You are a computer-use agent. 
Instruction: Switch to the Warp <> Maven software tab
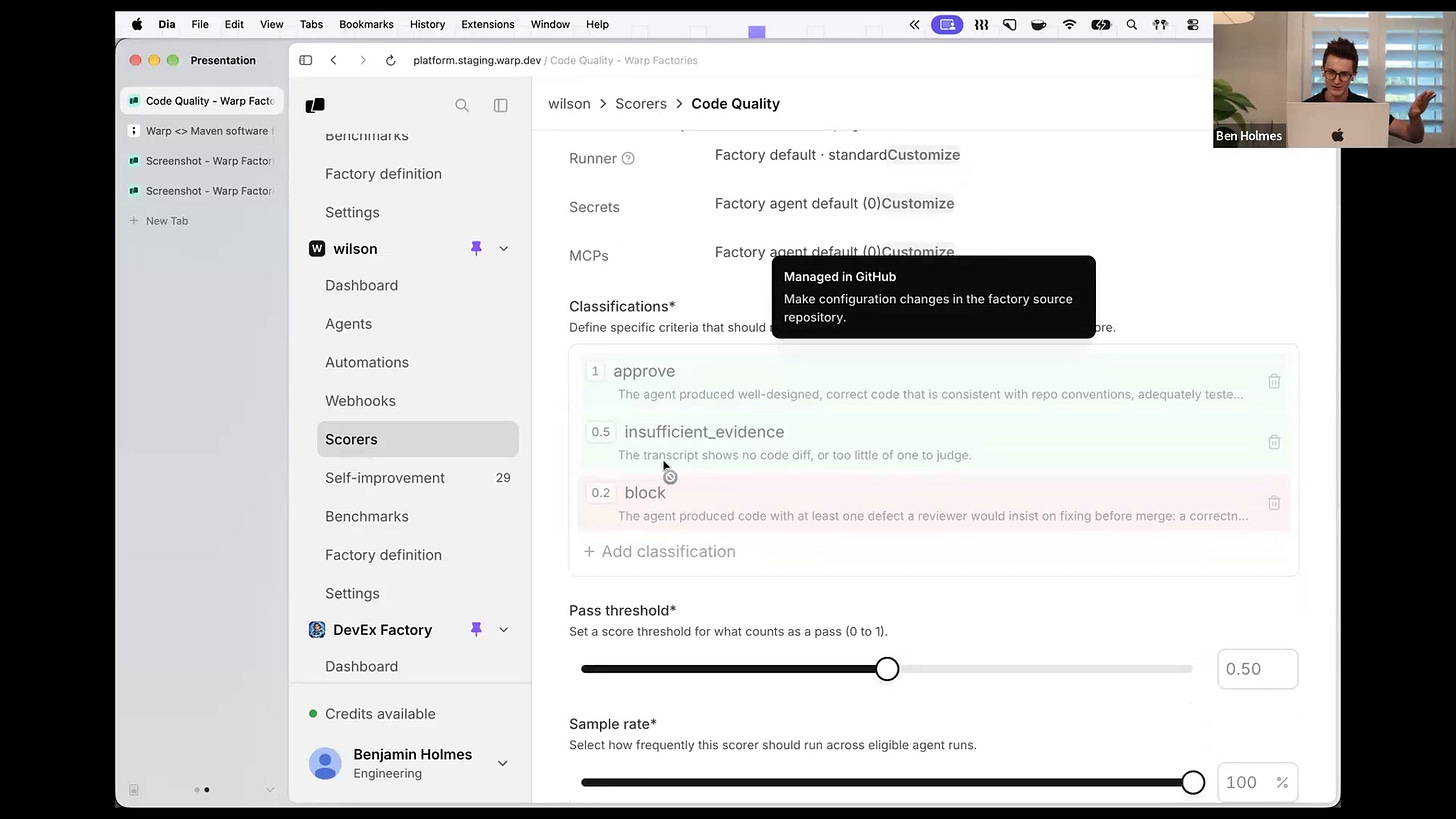pyautogui.click(x=202, y=131)
